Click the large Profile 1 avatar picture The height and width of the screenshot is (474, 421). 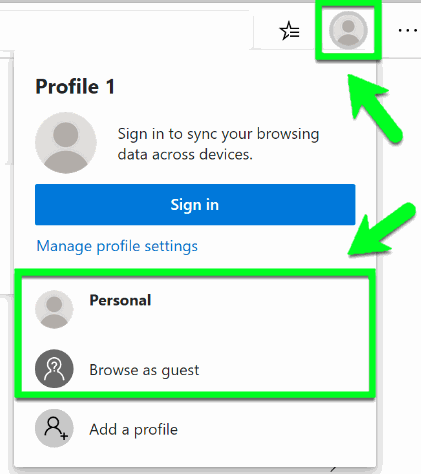click(66, 143)
